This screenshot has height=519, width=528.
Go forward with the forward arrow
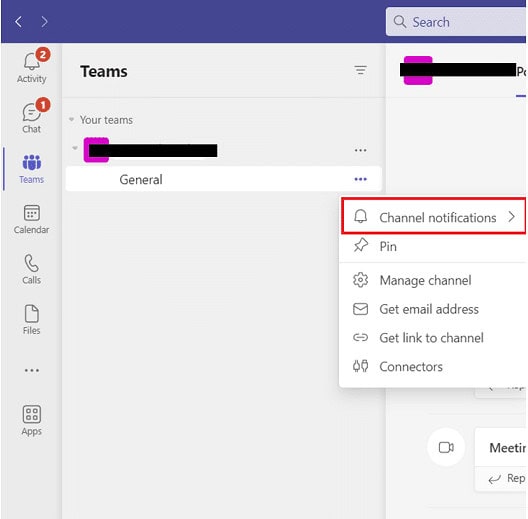click(44, 22)
